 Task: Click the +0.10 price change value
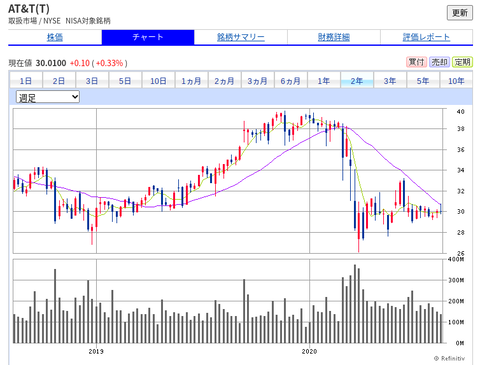coord(80,63)
